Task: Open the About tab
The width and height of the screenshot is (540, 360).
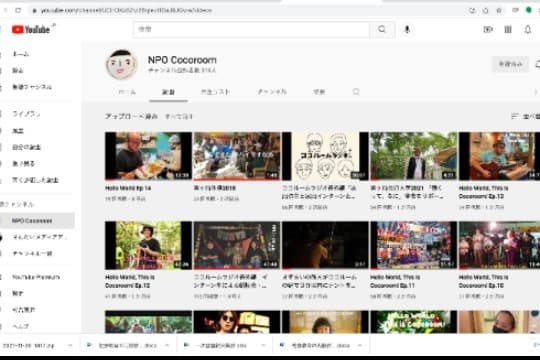Action: click(319, 92)
